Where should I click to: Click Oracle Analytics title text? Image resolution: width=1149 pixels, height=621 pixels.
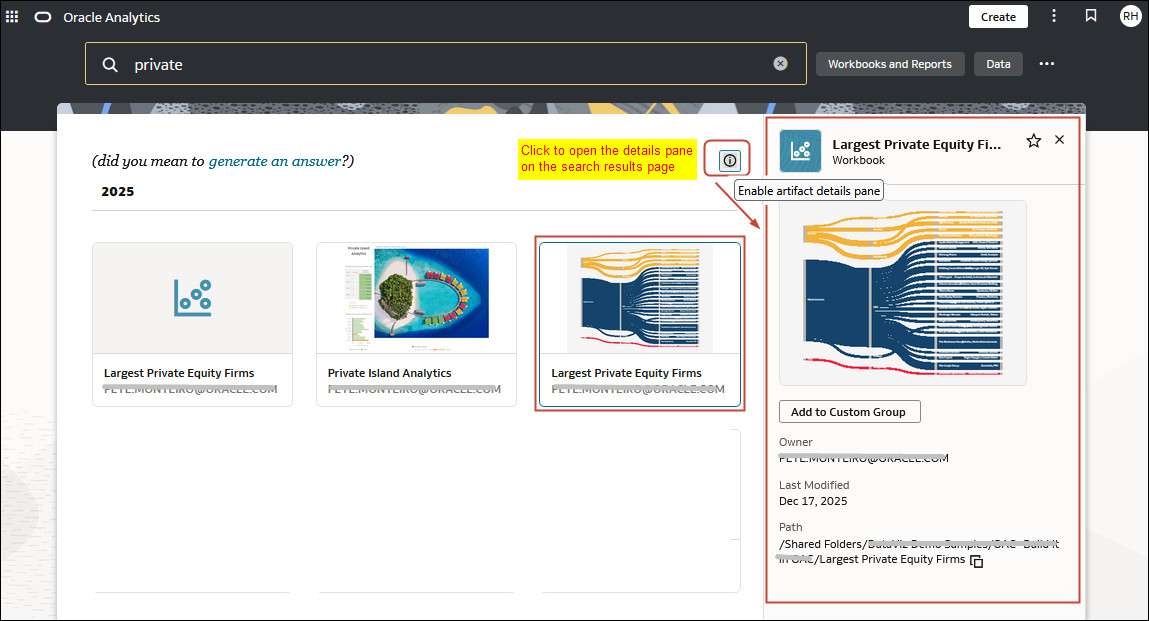pos(111,17)
